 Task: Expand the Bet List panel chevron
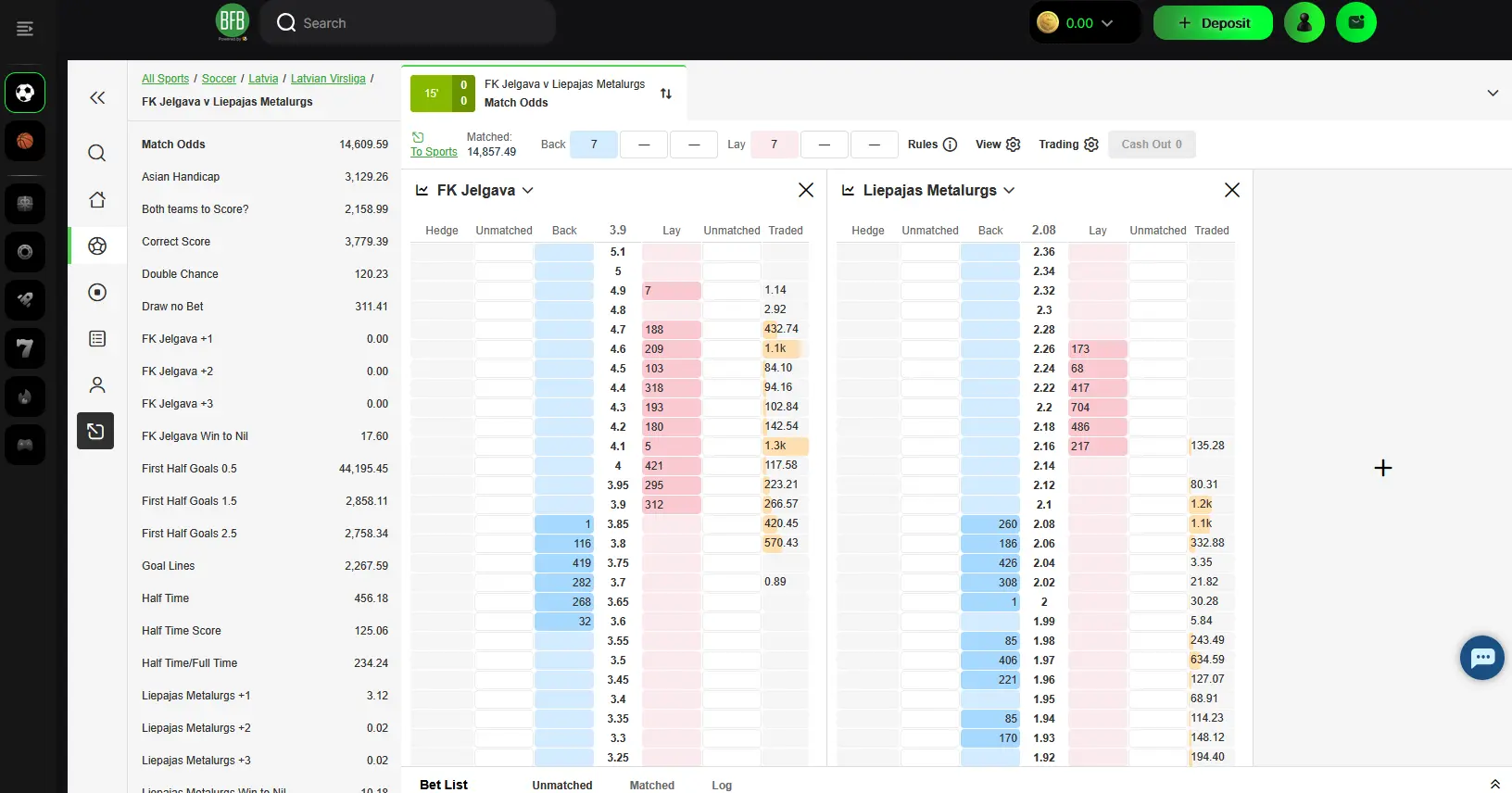1494,785
